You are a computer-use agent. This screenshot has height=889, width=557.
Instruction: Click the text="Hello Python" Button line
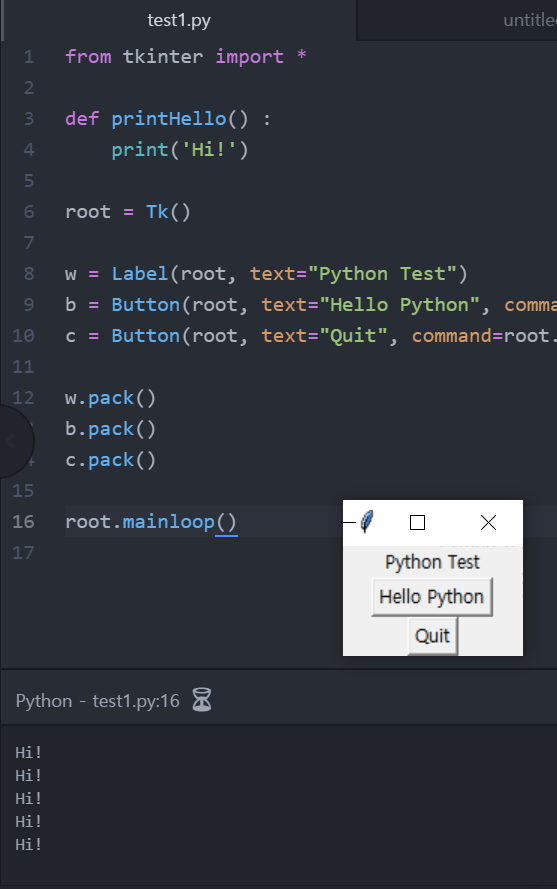point(311,305)
